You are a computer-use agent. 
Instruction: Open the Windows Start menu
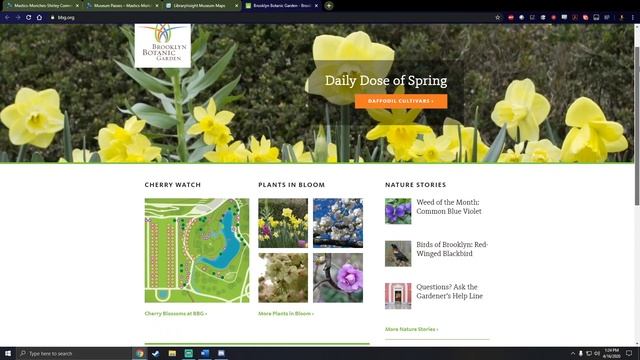click(x=8, y=353)
